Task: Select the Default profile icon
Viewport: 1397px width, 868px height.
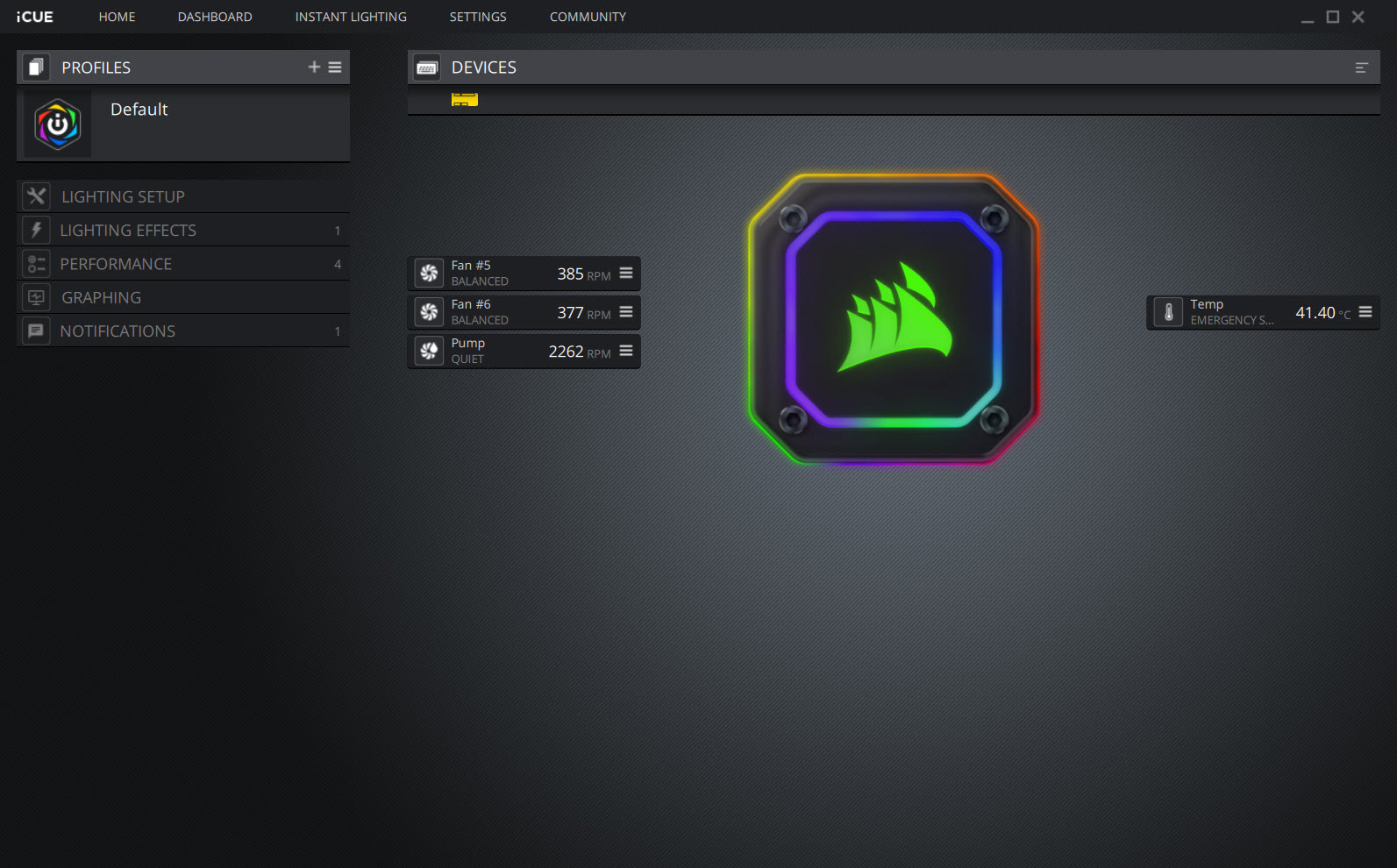Action: [58, 125]
